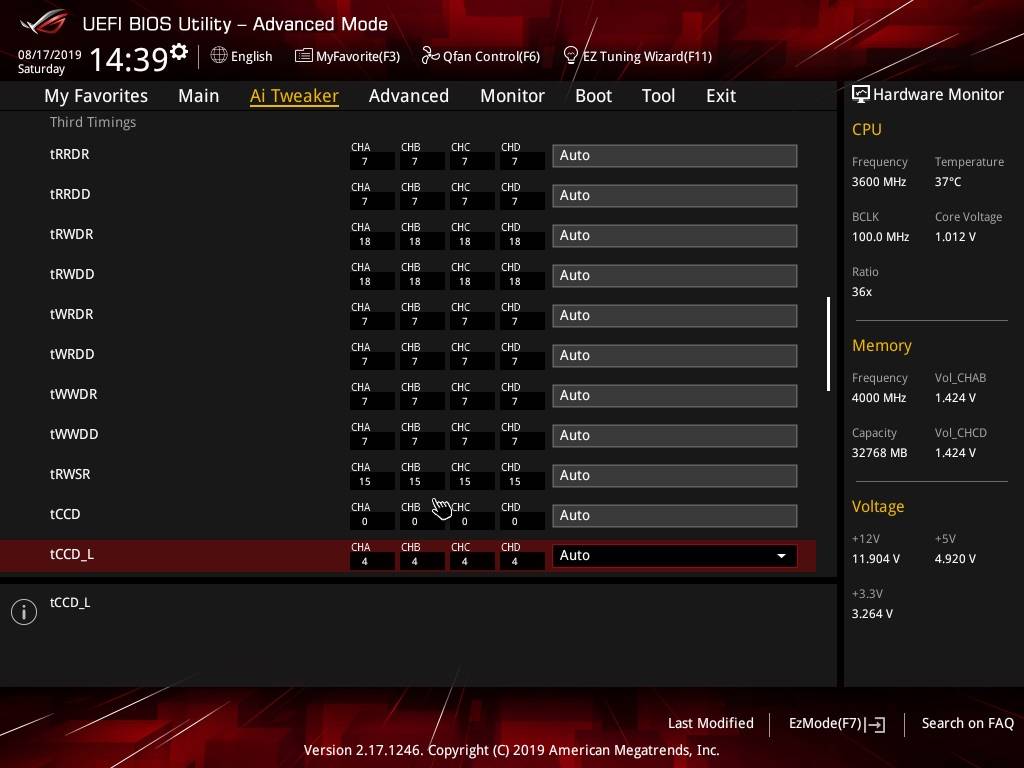The width and height of the screenshot is (1024, 768).
Task: Click the +12V reading 11.904 V
Action: pos(876,559)
